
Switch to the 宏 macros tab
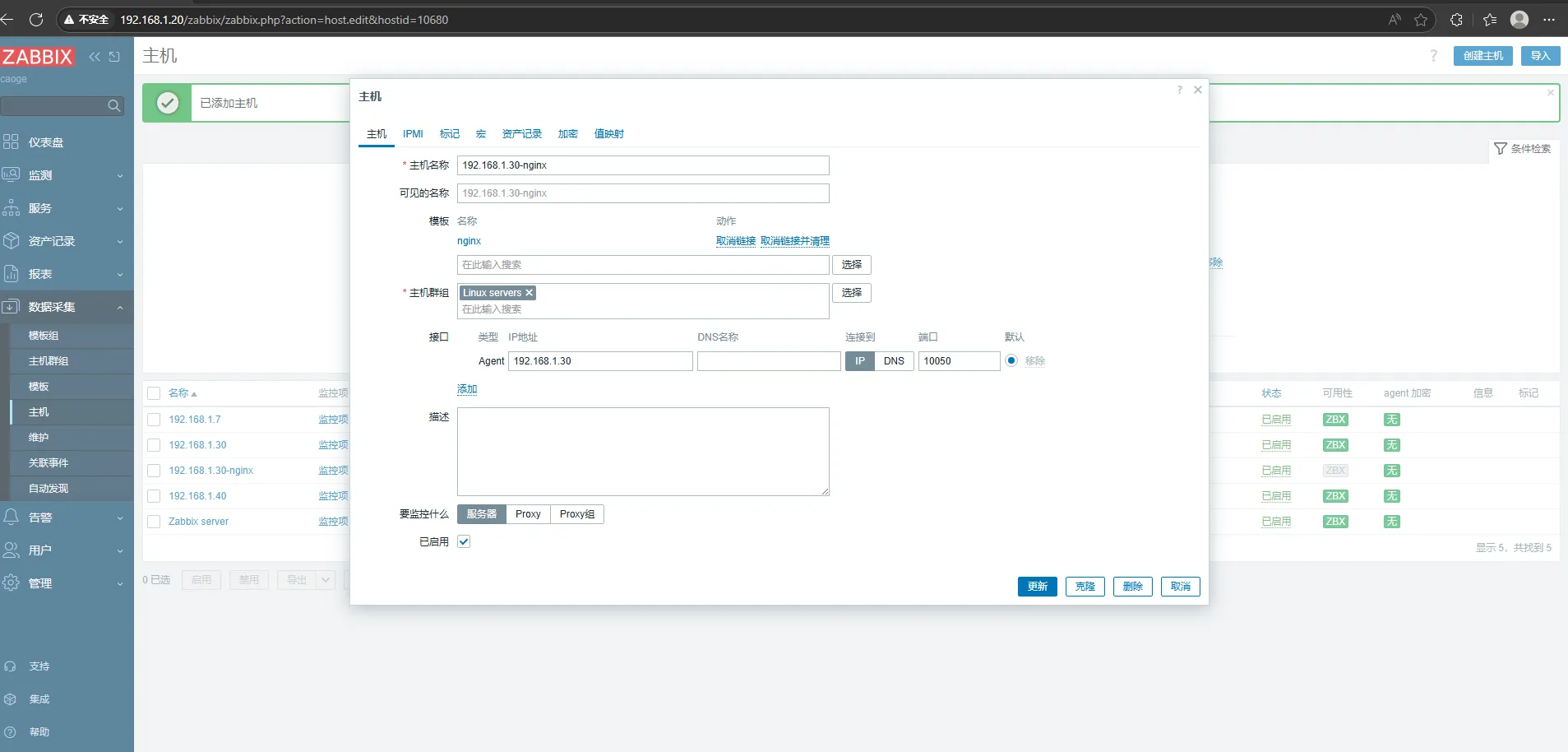pyautogui.click(x=481, y=134)
